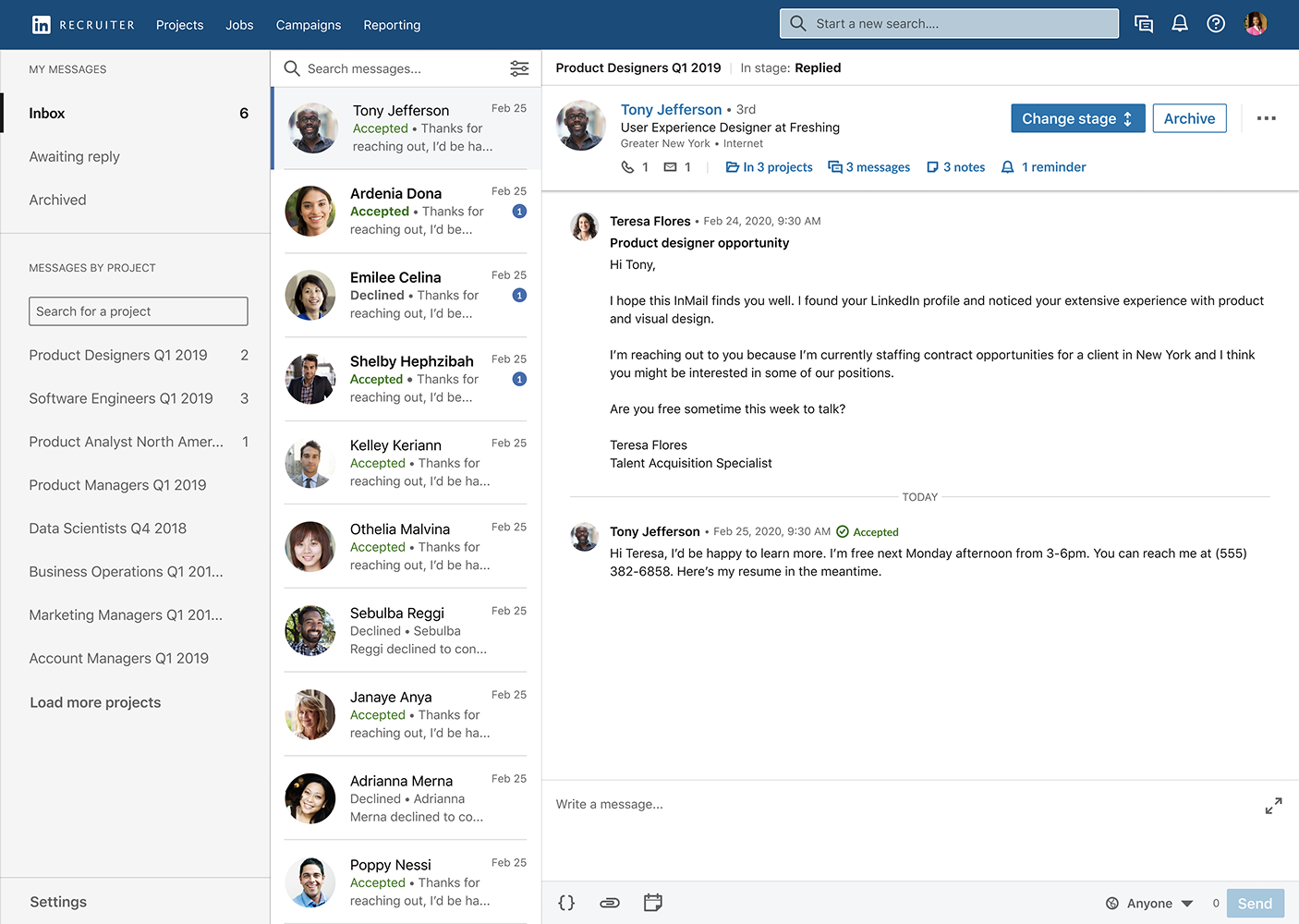Focus the Search messages field

[407, 68]
